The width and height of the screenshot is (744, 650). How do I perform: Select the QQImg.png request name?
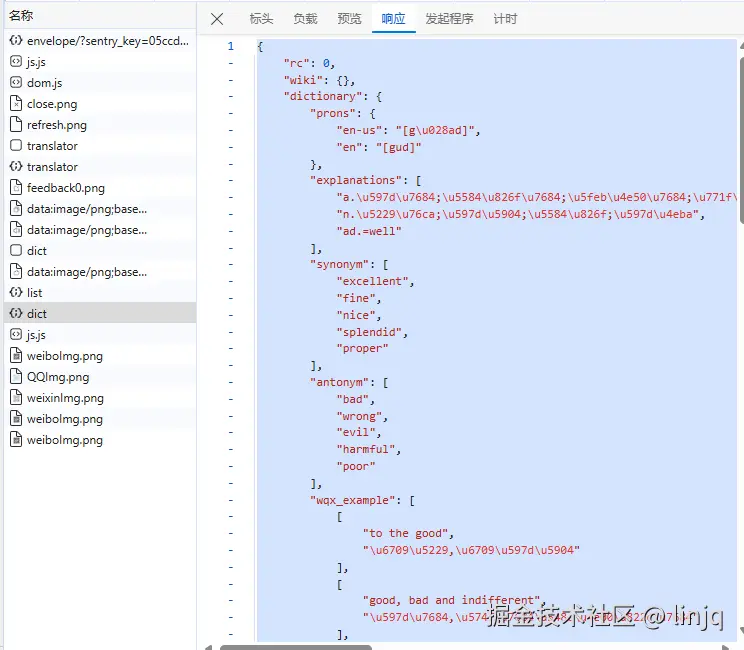pyautogui.click(x=58, y=377)
